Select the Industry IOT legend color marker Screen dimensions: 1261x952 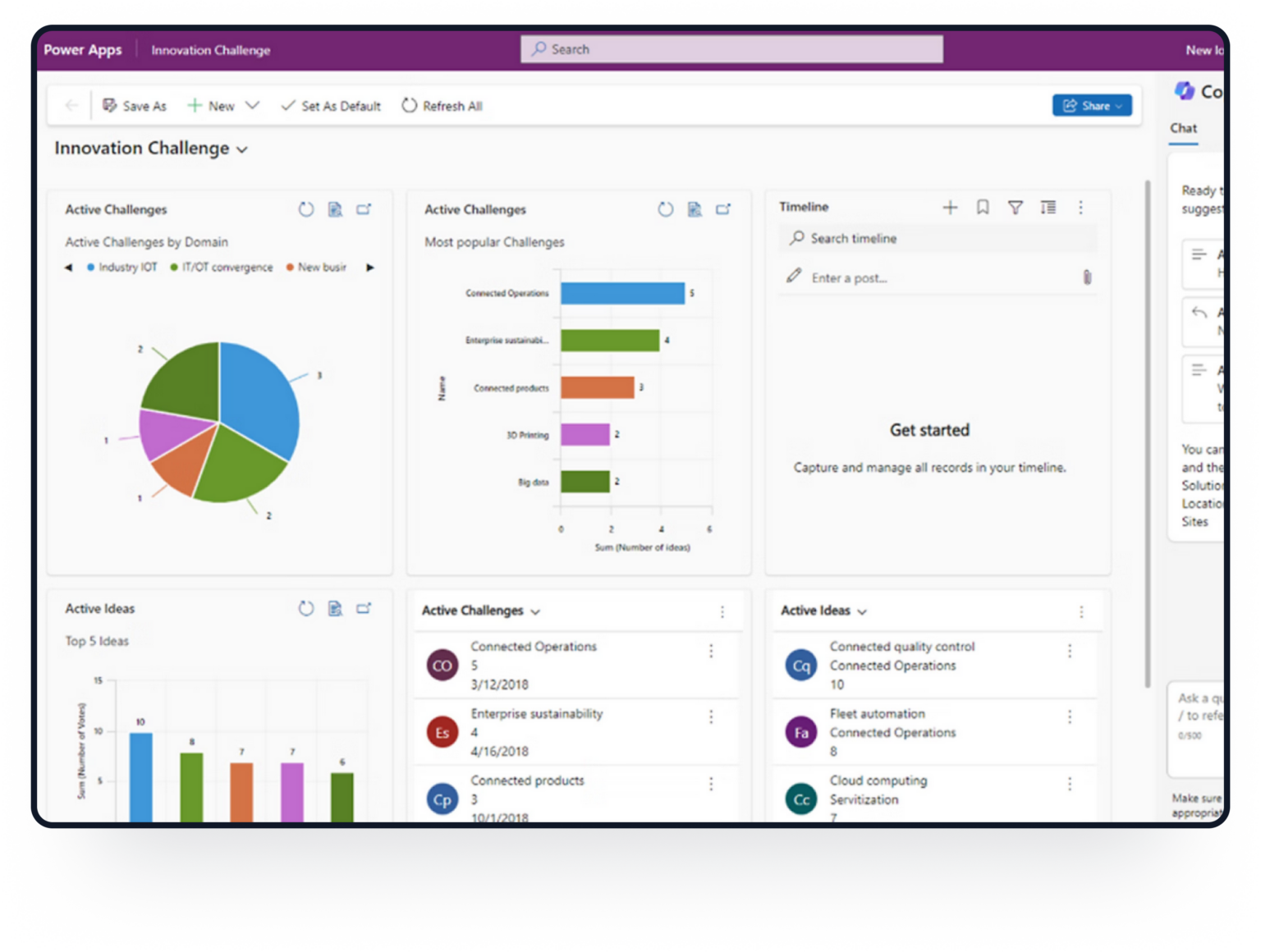click(89, 267)
